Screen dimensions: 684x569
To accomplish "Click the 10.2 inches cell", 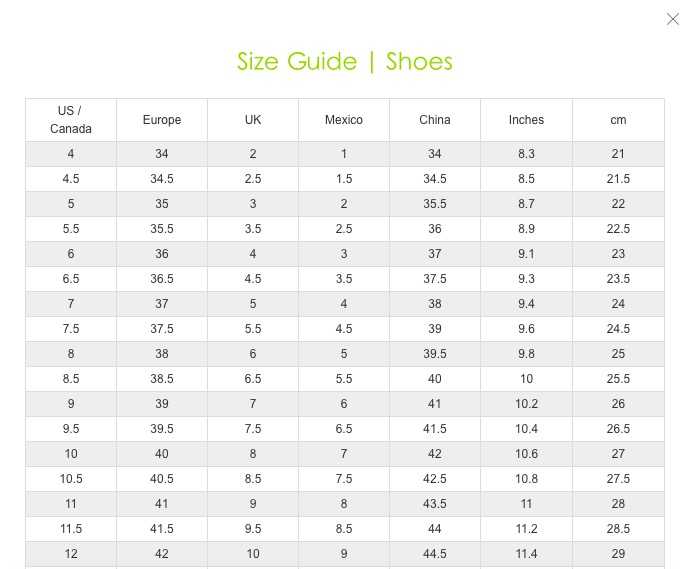I will click(x=526, y=404).
